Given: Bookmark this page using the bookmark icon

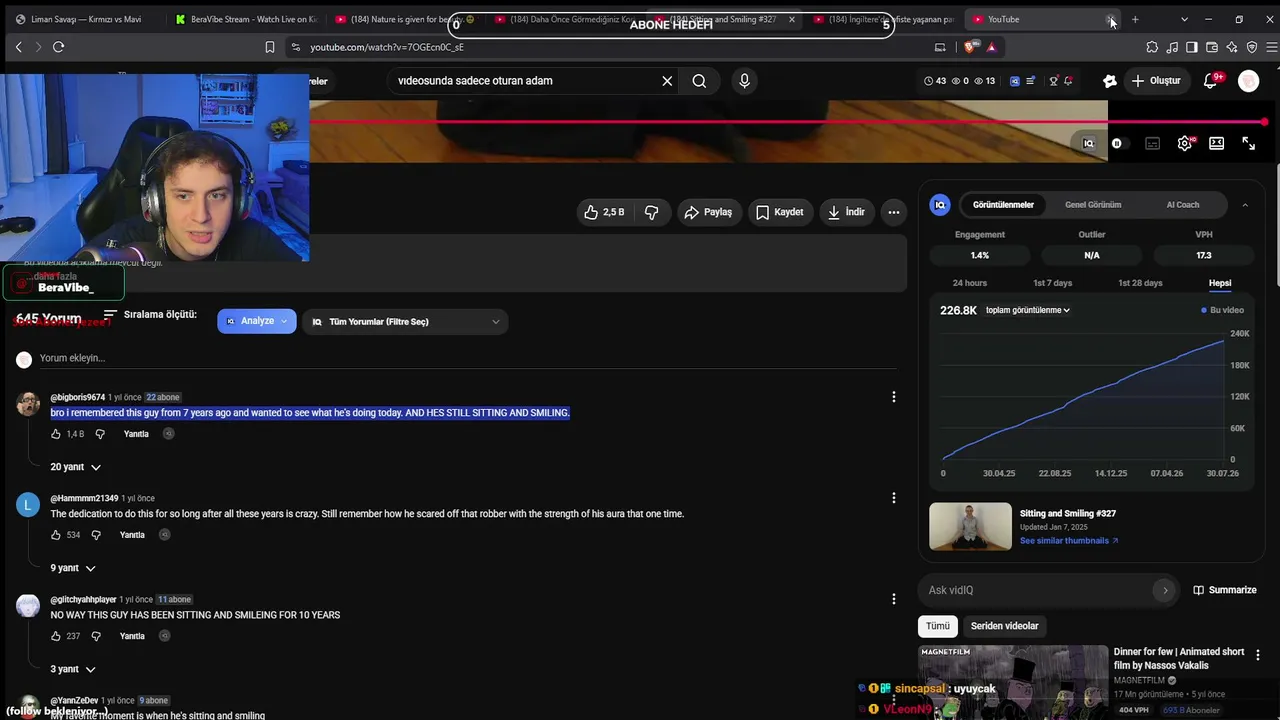Looking at the screenshot, I should pos(270,47).
